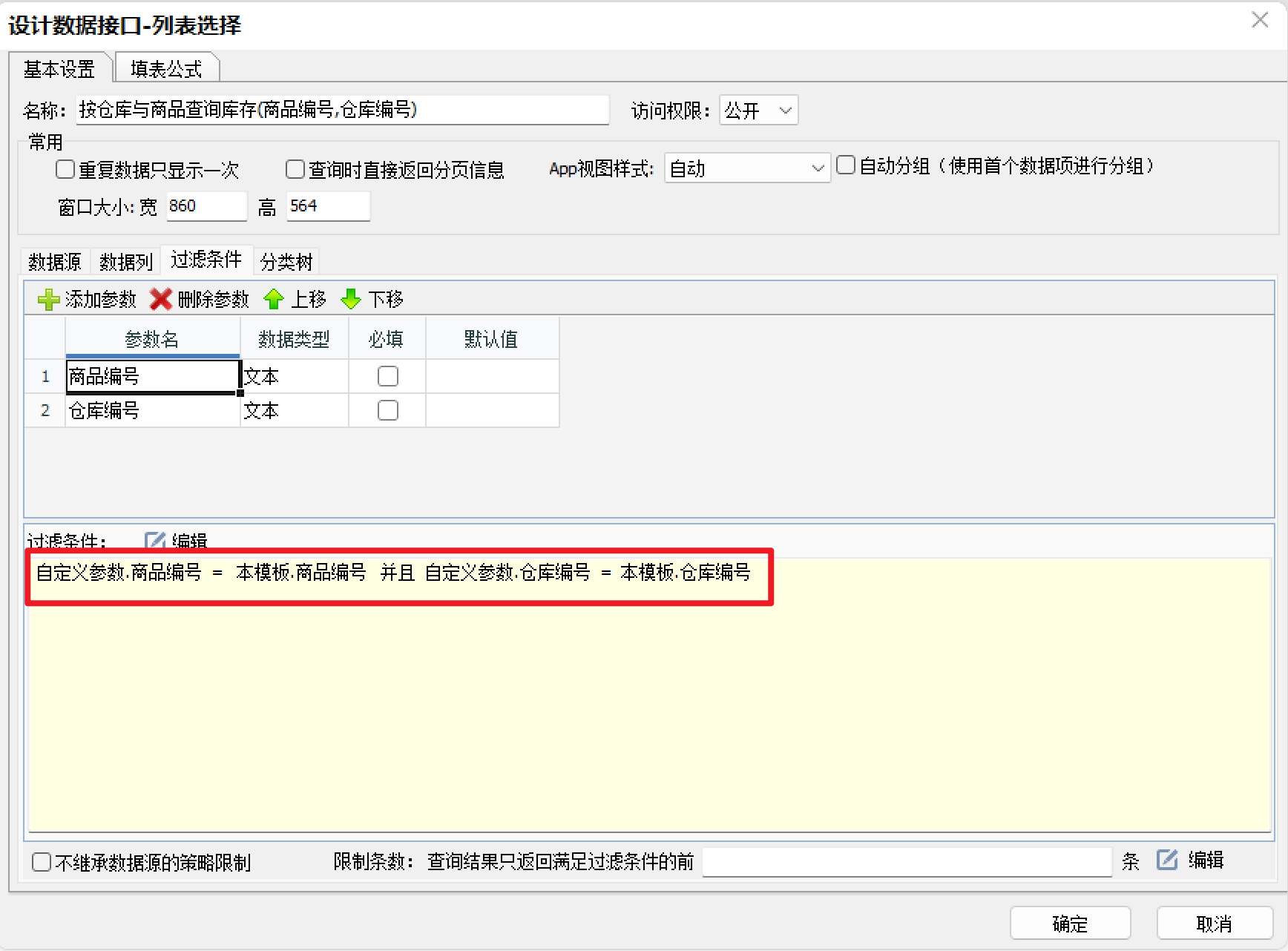Expand the App视图样式 dropdown showing 自动
The width and height of the screenshot is (1288, 951).
tap(747, 168)
